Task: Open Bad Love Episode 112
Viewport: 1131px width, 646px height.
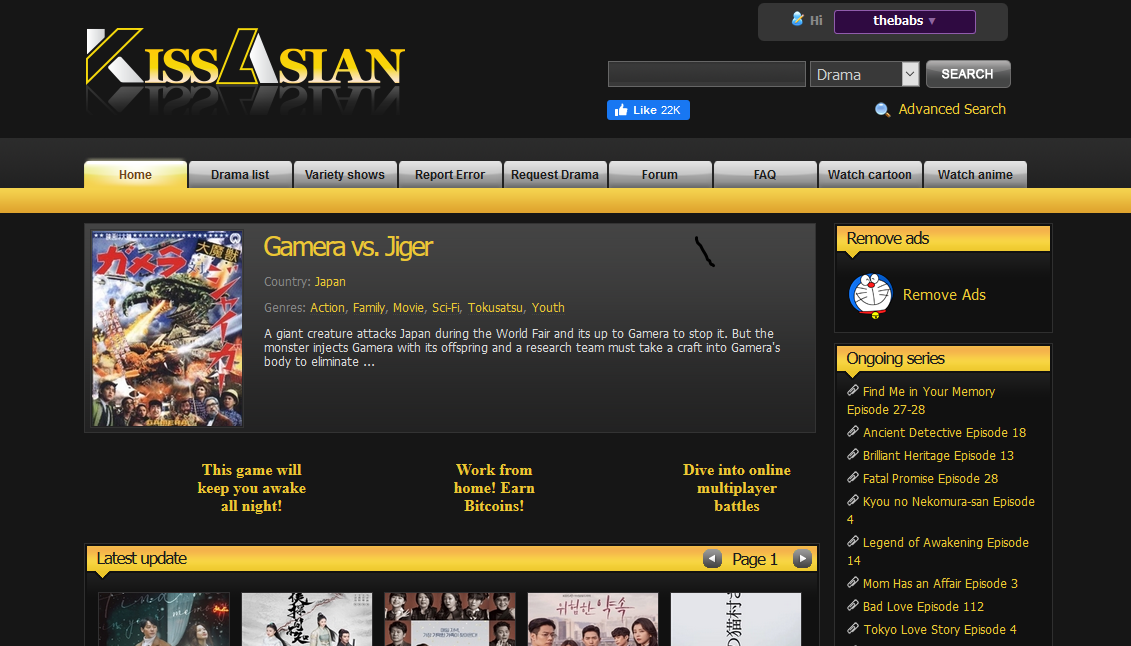Action: click(x=923, y=607)
